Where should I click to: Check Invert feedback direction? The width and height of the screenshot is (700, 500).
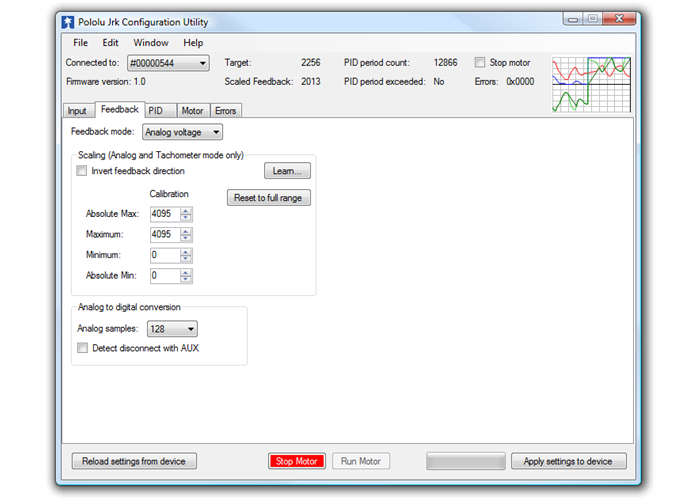click(x=82, y=171)
